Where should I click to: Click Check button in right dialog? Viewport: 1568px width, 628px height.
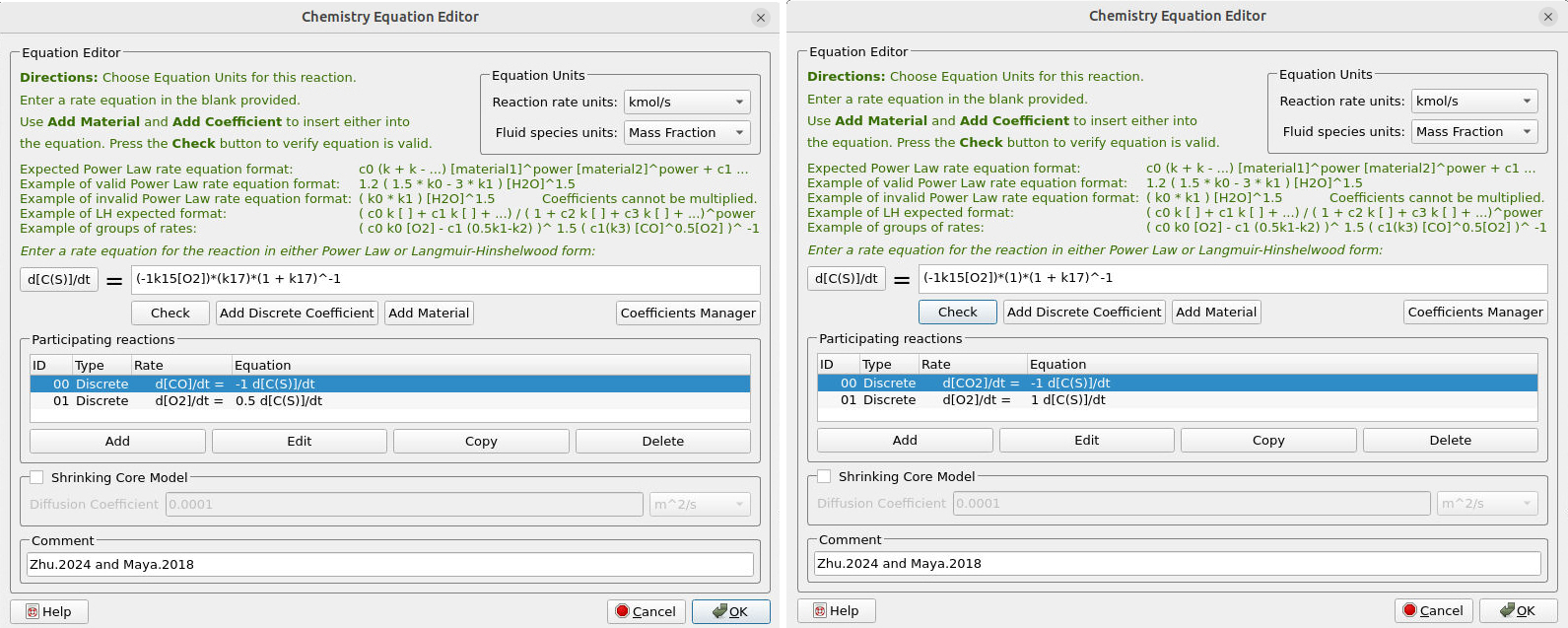[x=957, y=313]
